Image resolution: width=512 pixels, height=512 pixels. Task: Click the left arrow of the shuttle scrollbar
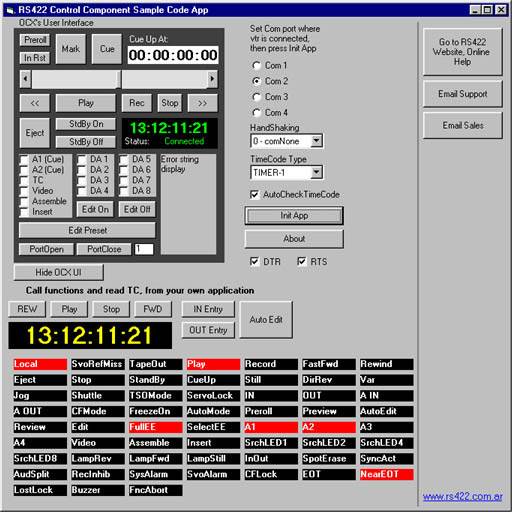(26, 79)
